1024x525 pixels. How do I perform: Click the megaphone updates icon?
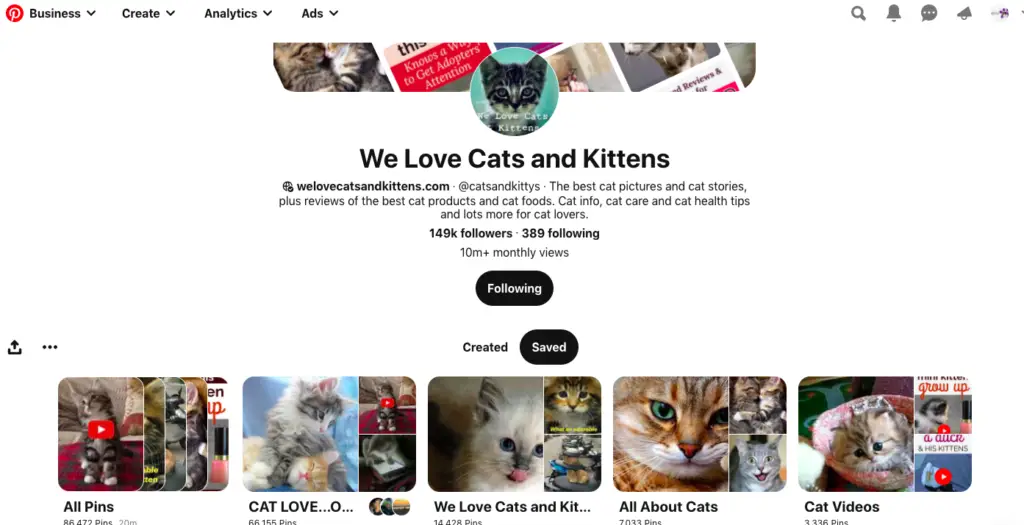(x=964, y=14)
